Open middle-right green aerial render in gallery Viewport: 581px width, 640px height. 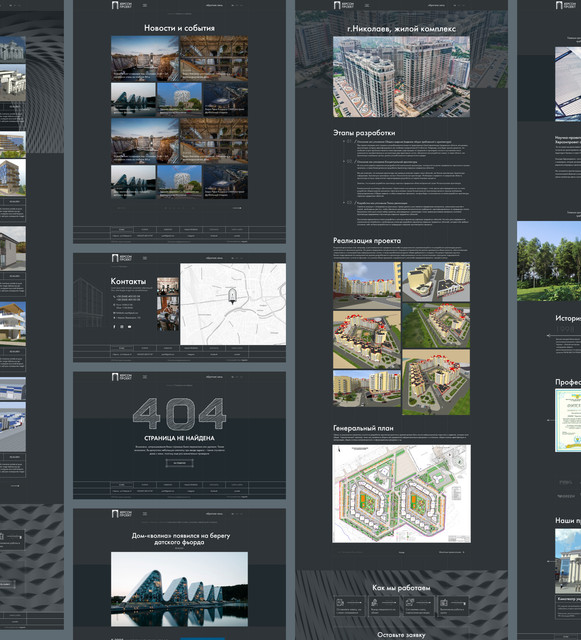(x=436, y=326)
